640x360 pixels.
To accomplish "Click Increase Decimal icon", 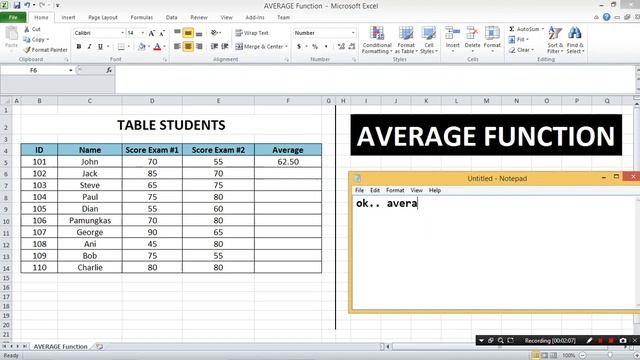I will [x=341, y=47].
